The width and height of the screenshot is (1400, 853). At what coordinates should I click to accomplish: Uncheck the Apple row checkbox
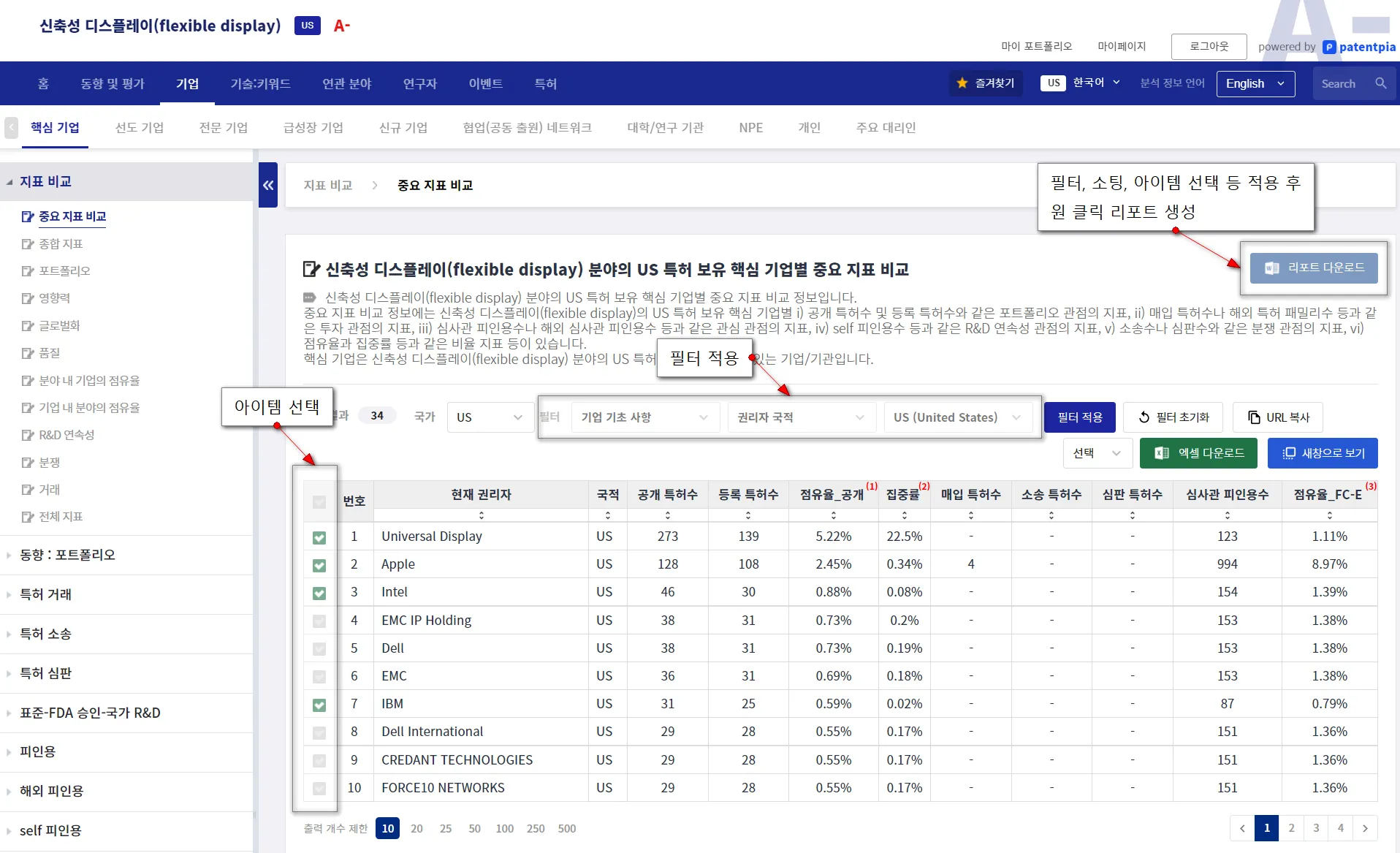[x=319, y=566]
